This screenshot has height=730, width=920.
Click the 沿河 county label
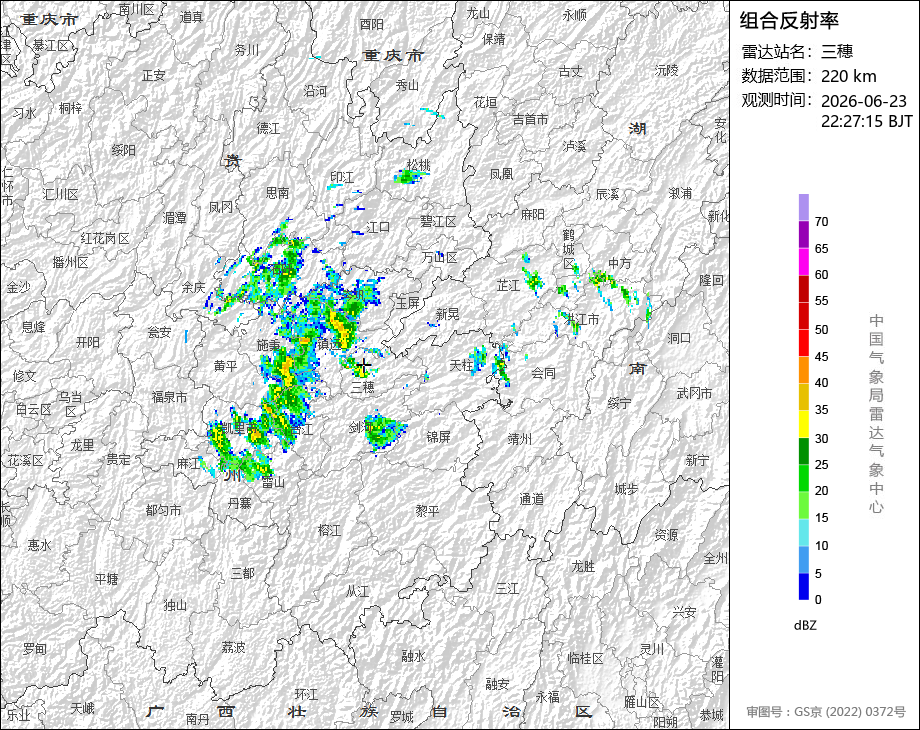pos(315,91)
